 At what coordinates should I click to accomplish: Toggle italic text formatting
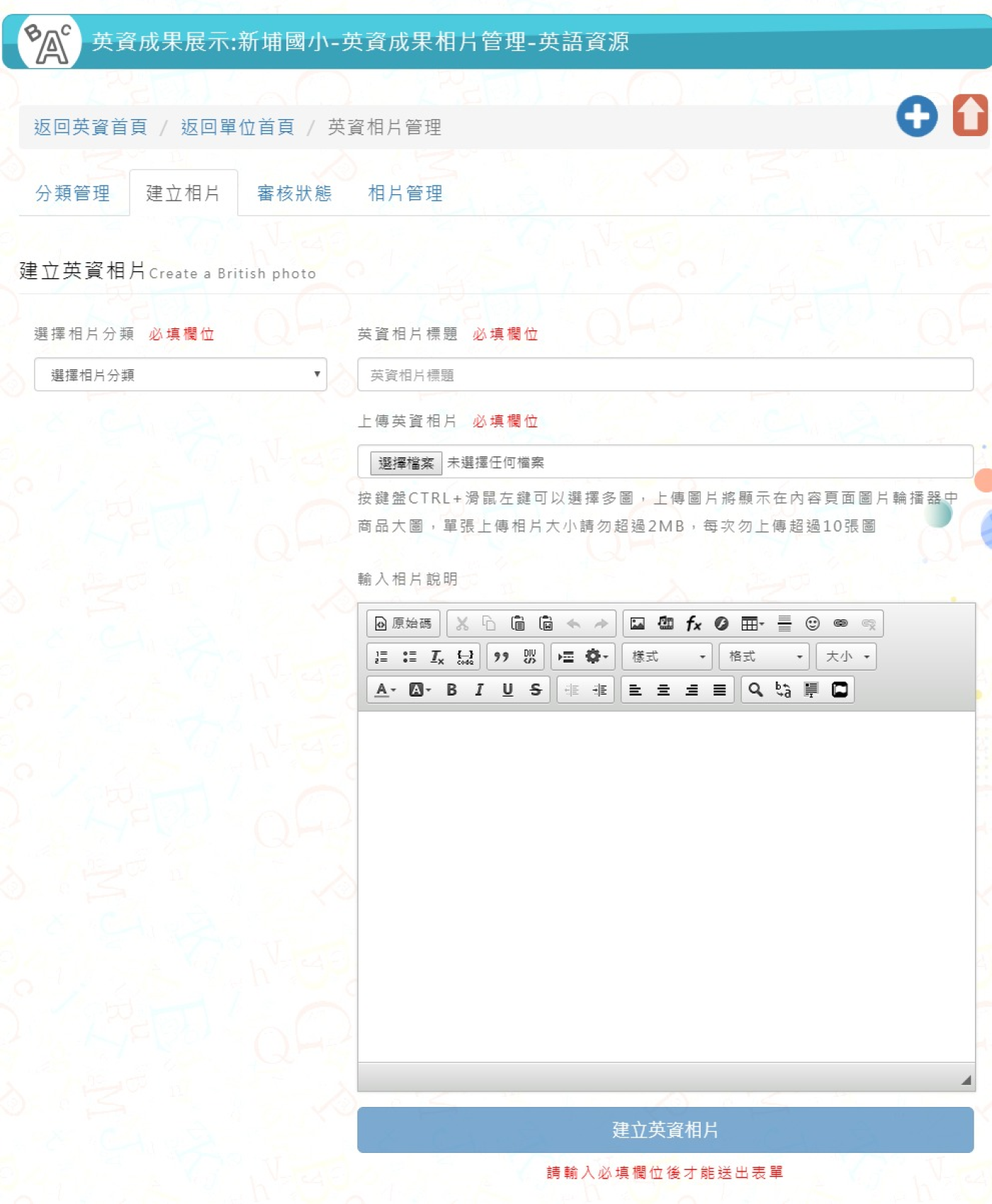(x=479, y=690)
